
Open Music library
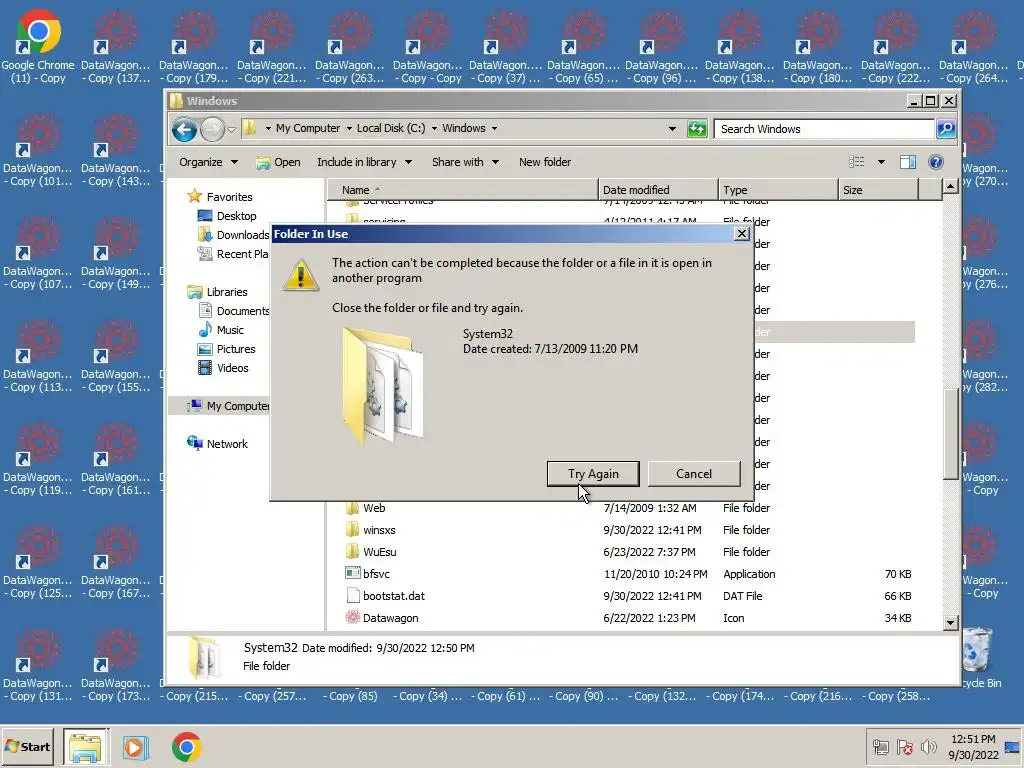coord(221,330)
